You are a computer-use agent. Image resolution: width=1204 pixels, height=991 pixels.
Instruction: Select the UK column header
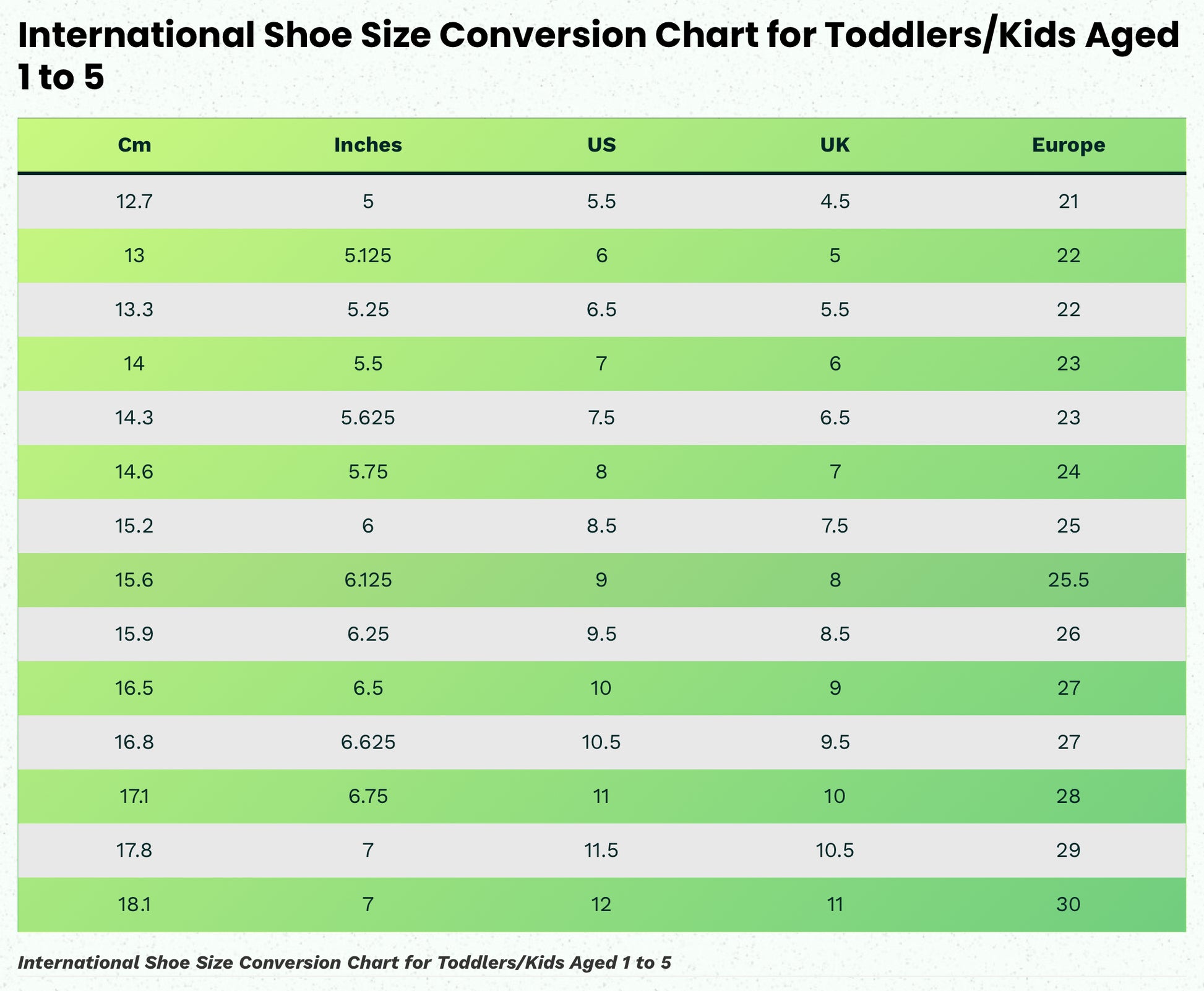pyautogui.click(x=835, y=145)
